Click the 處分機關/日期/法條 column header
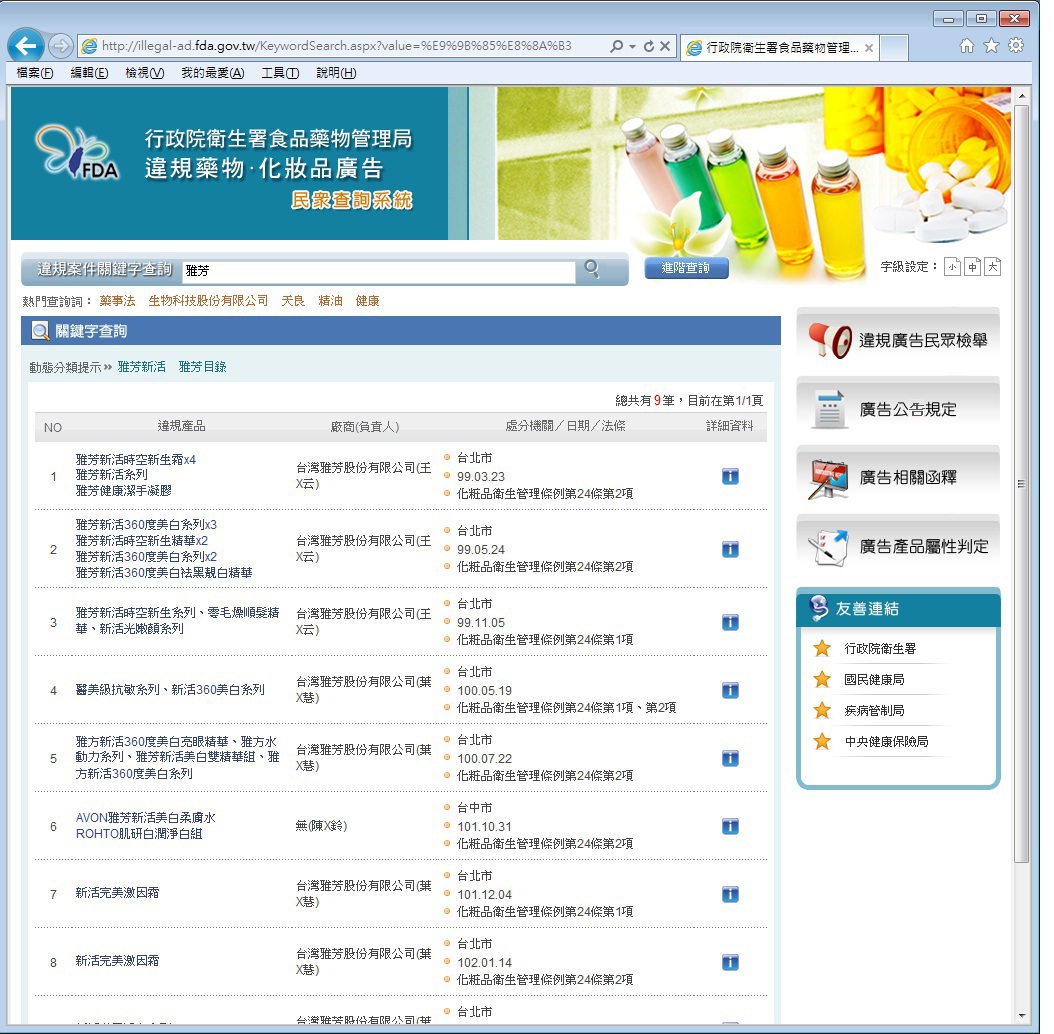Viewport: 1054px width, 1034px height. (x=565, y=426)
